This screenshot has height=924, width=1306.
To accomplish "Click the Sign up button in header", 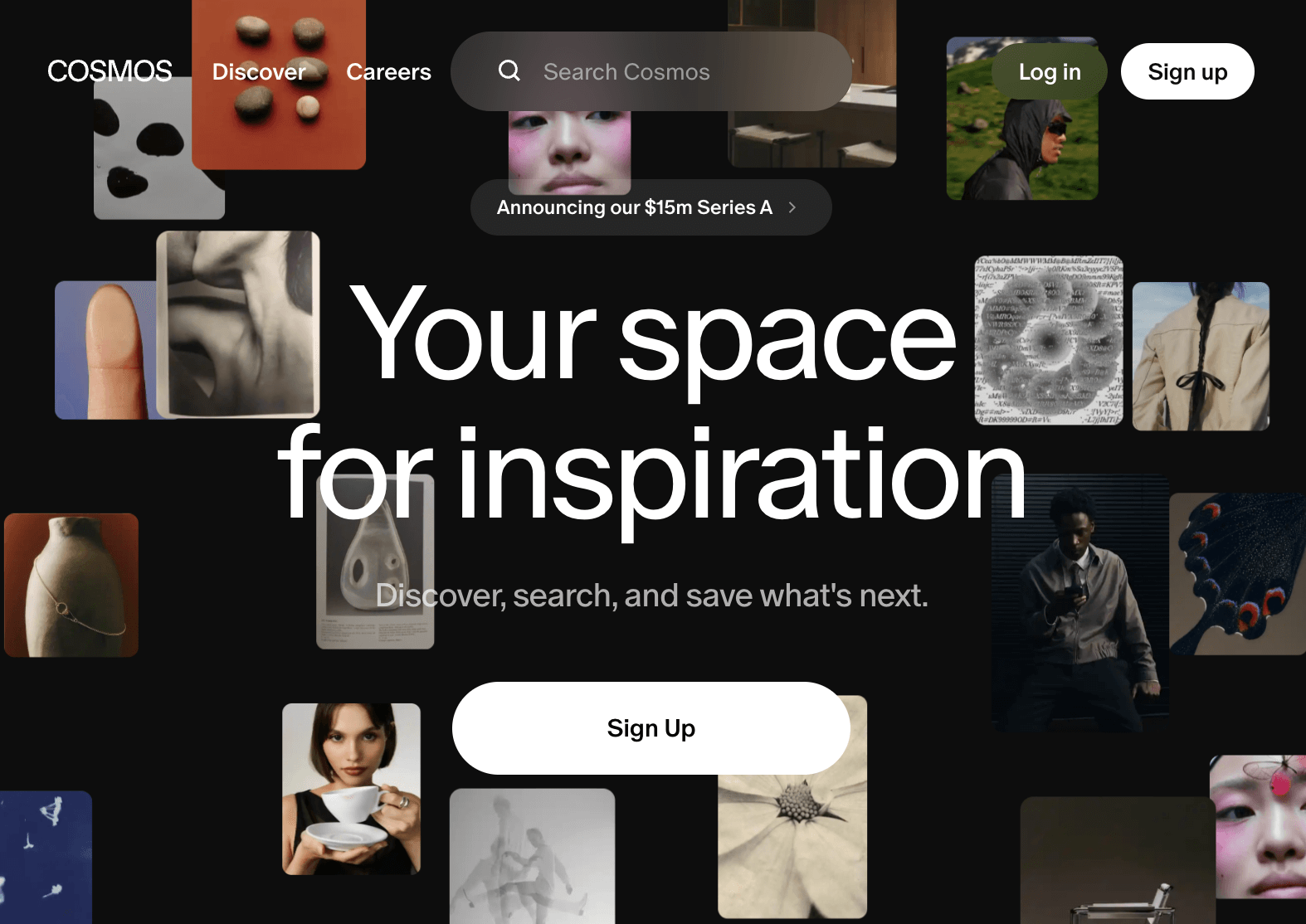I will point(1187,72).
